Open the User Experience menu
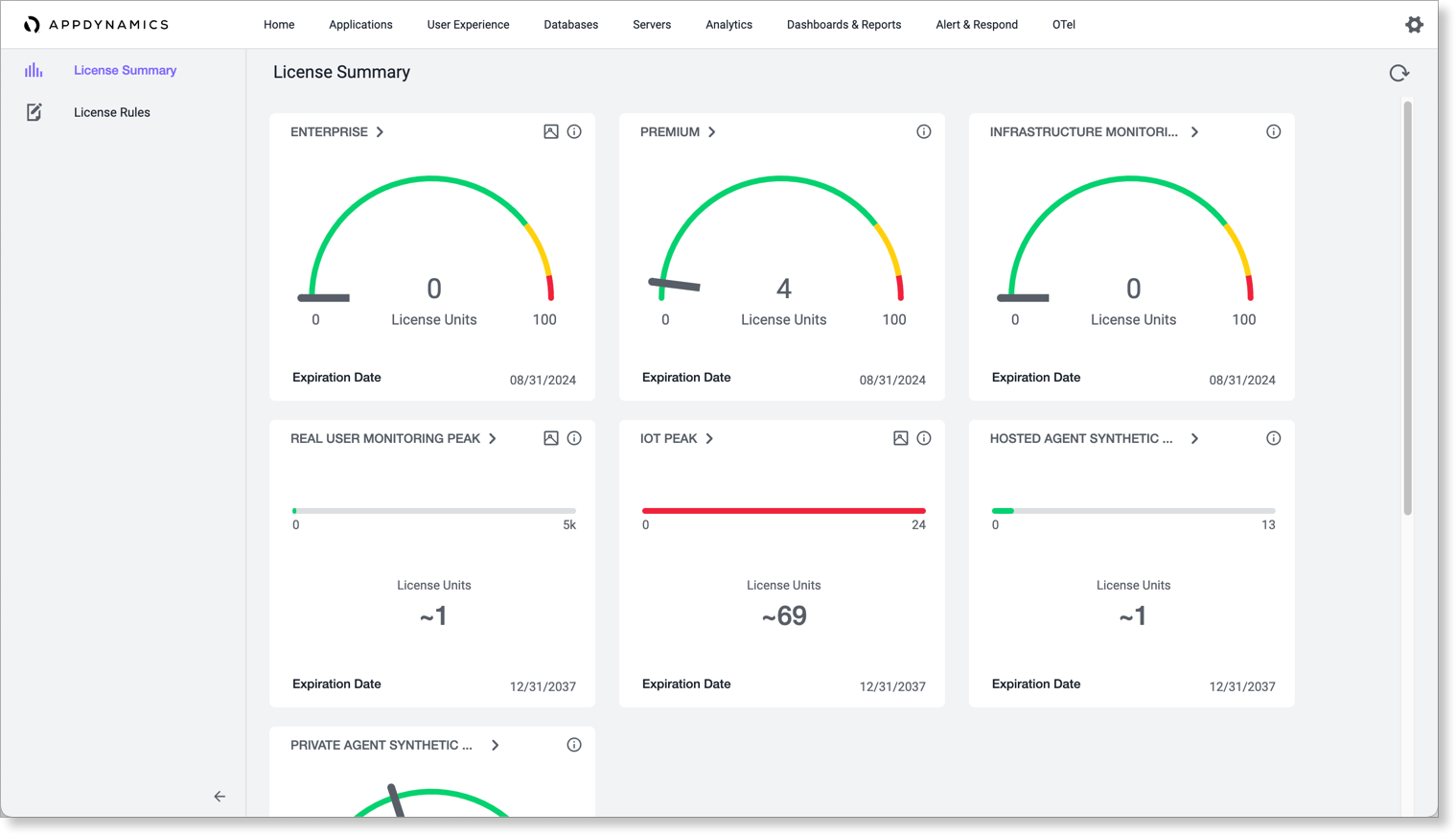Viewport: 1456px width, 835px height. (468, 25)
